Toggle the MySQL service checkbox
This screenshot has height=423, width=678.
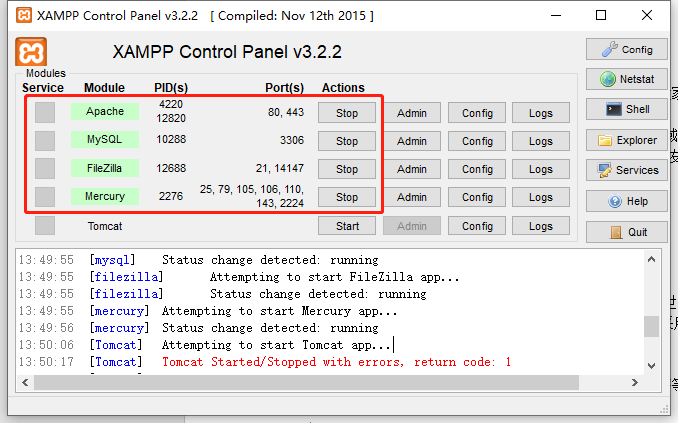(45, 141)
